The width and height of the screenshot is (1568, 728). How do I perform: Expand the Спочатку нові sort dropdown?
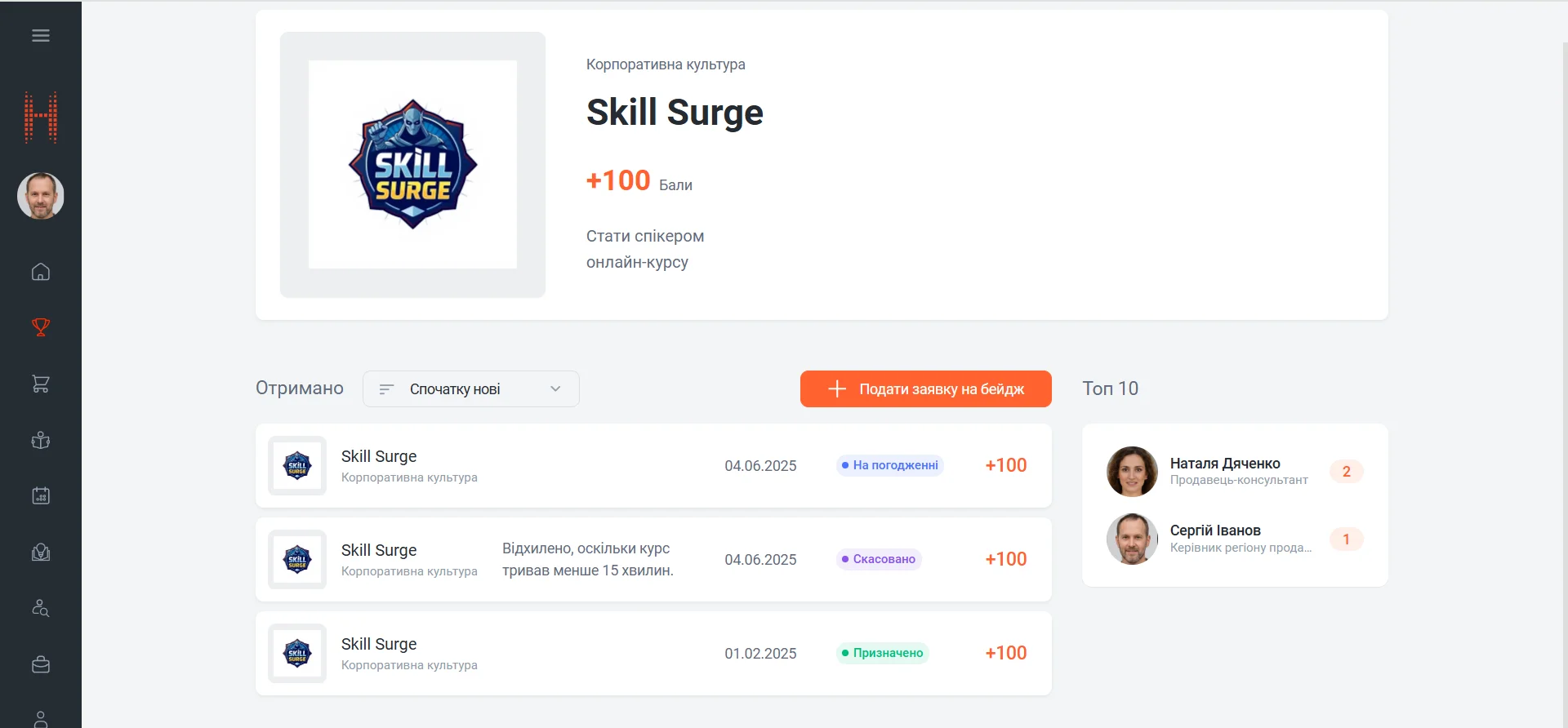click(x=471, y=389)
